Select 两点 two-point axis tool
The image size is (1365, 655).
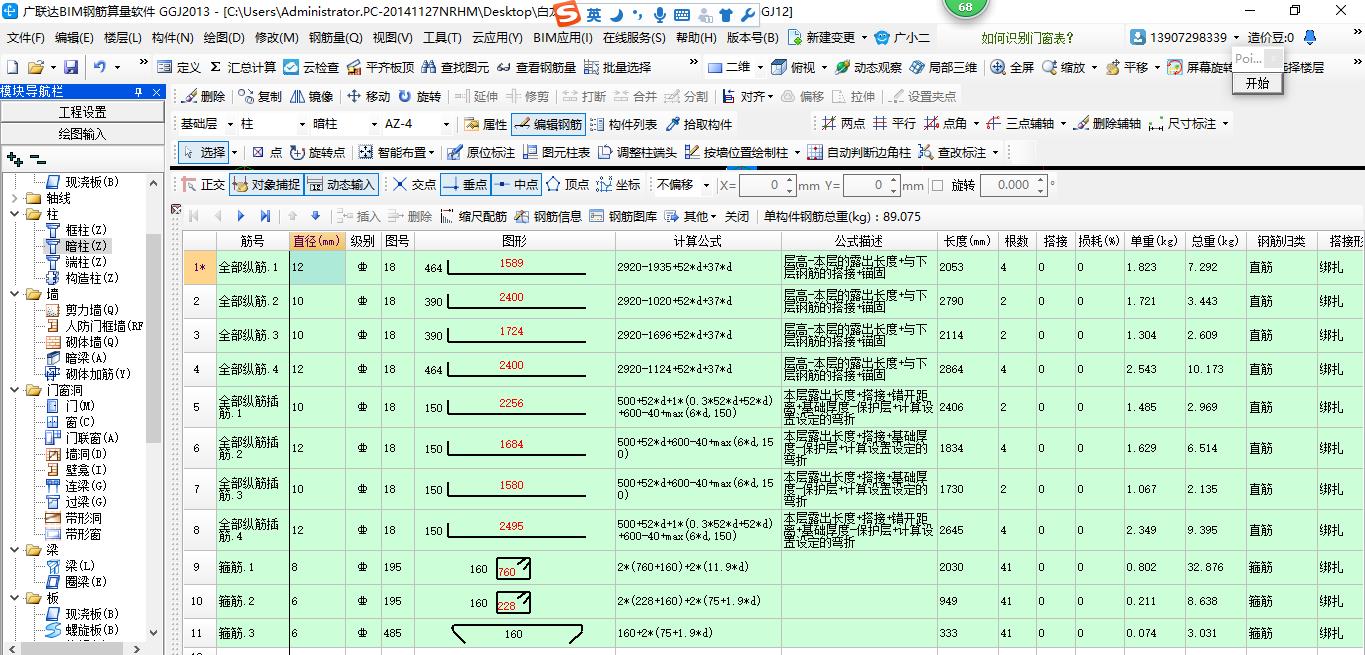tap(843, 124)
